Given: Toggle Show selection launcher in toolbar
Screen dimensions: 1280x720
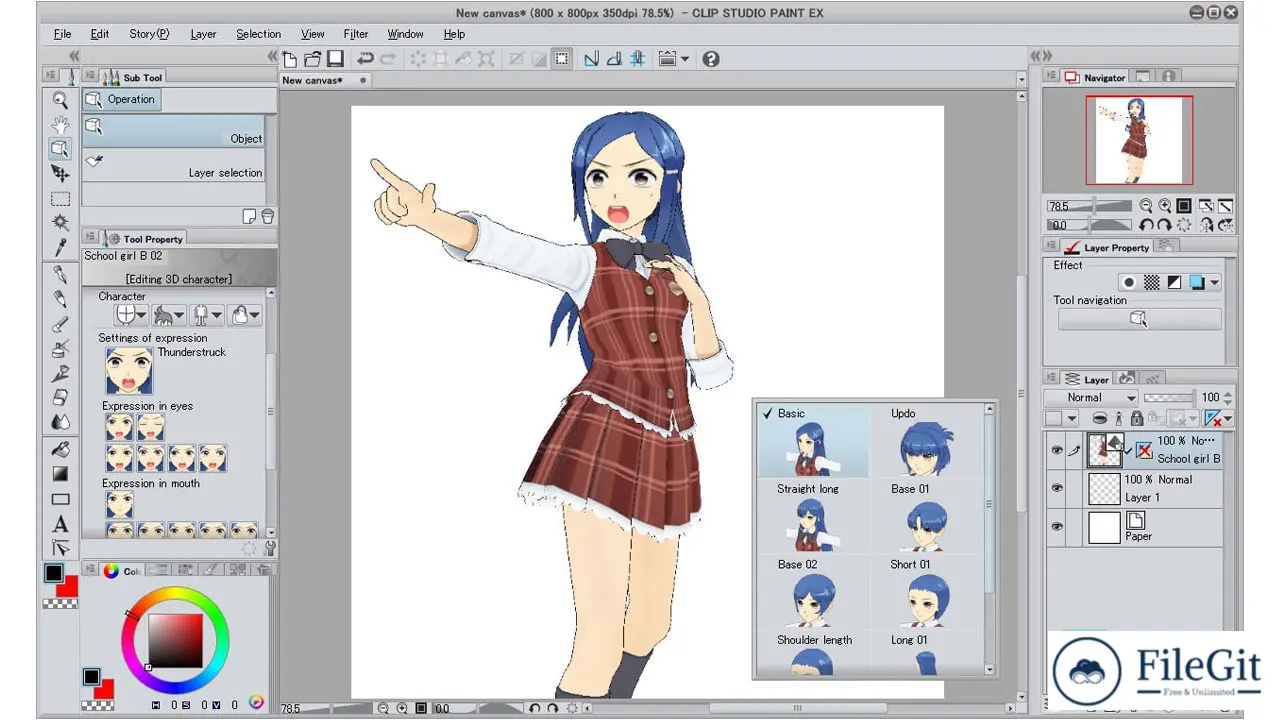Looking at the screenshot, I should [x=562, y=59].
